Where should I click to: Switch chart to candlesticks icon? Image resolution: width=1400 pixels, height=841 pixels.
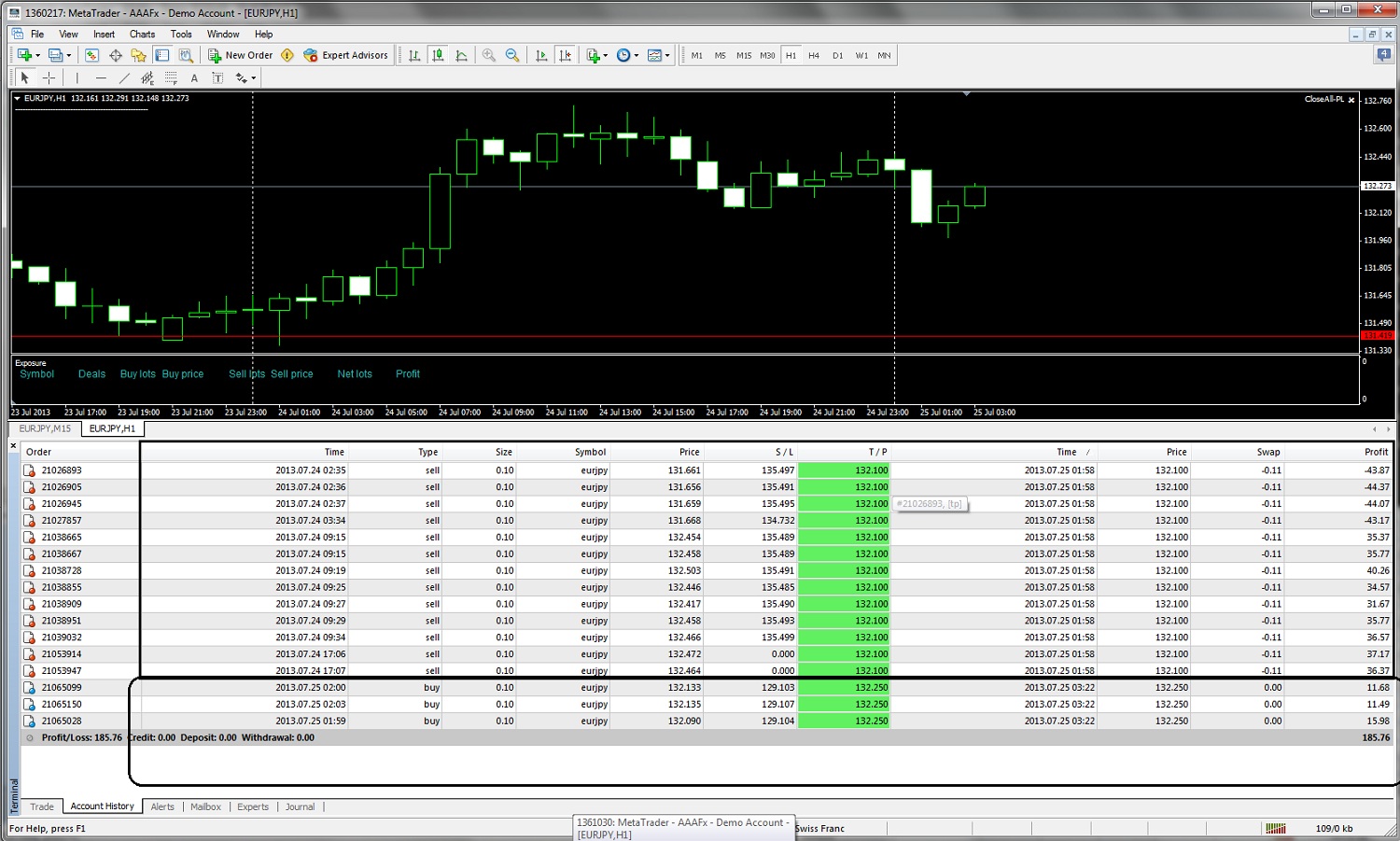pyautogui.click(x=438, y=55)
